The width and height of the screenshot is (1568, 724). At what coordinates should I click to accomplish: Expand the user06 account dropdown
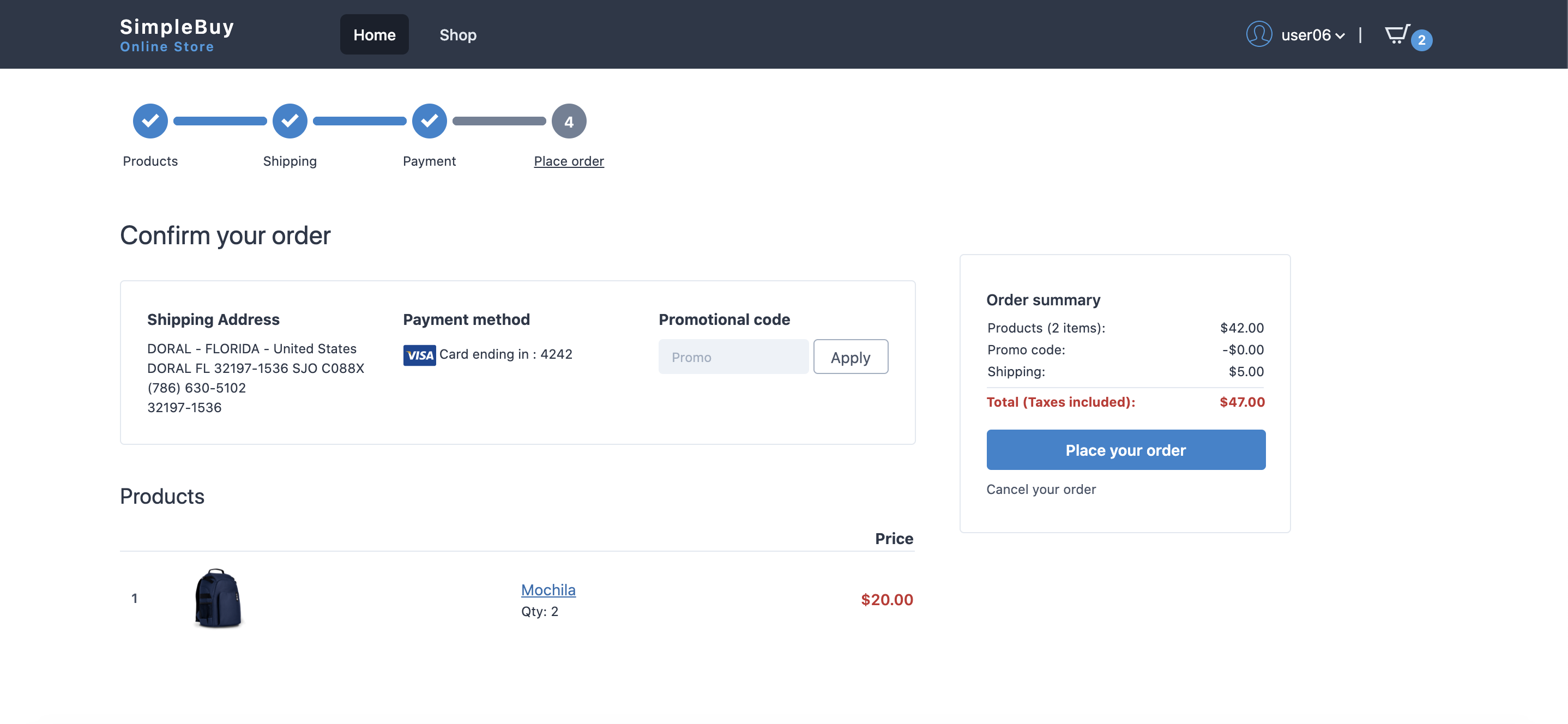coord(1313,35)
